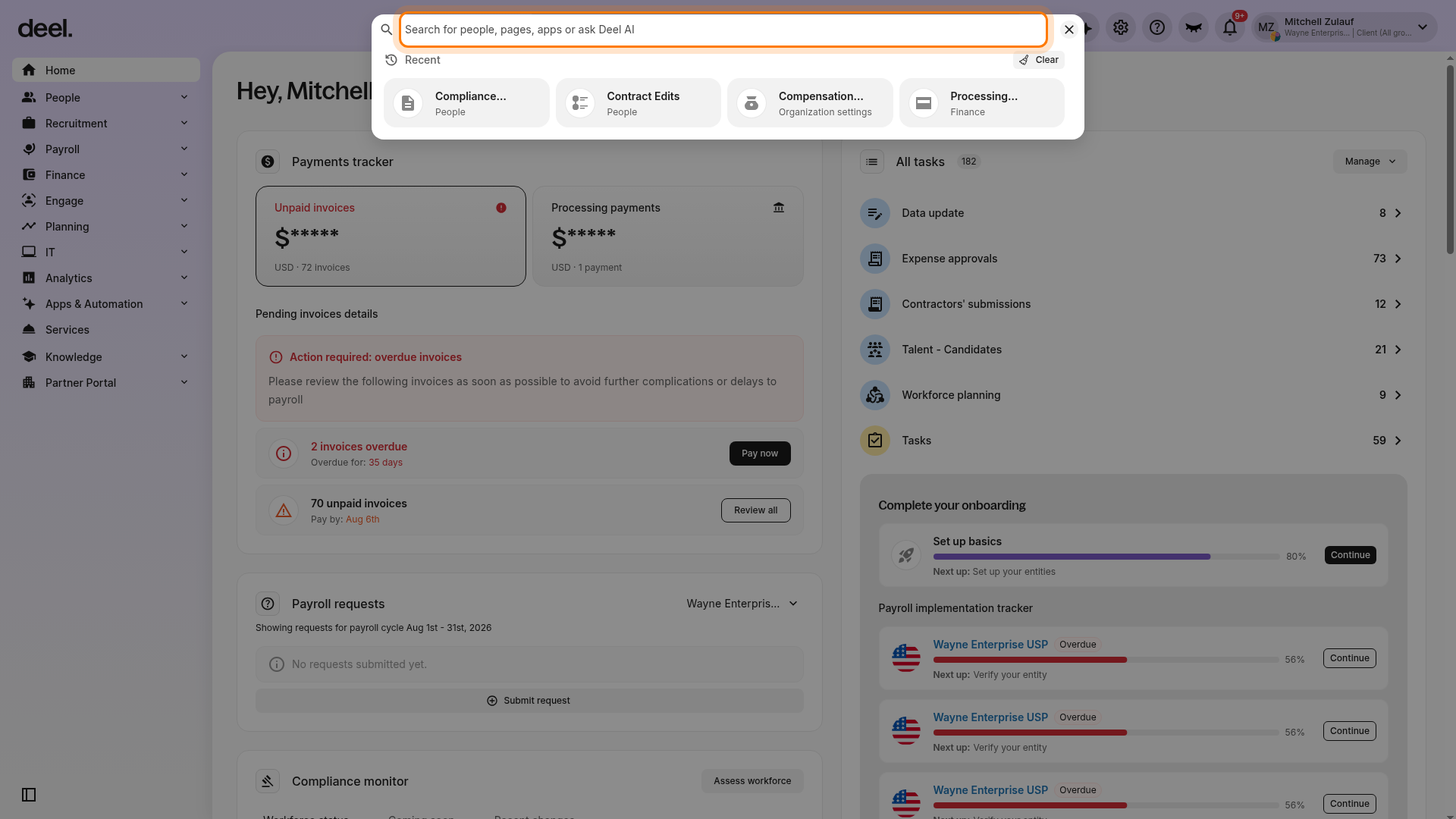Open Workforce planning tasks
This screenshot has height=819, width=1456.
[1134, 395]
